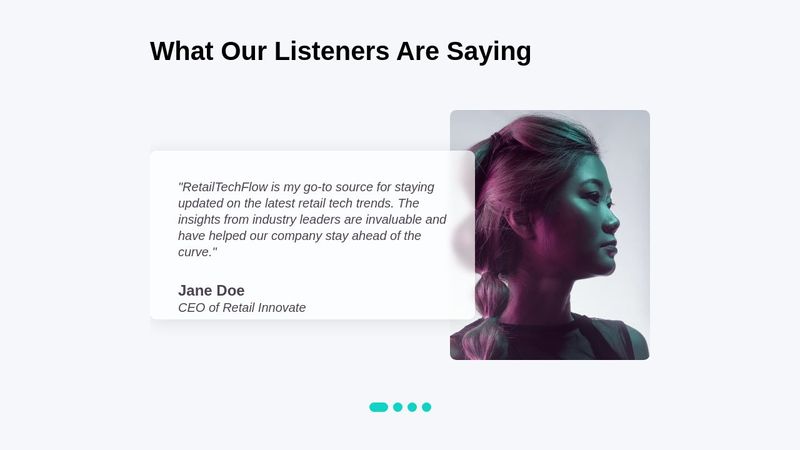The image size is (800, 450).
Task: Go to the third testimonial dot
Action: tap(412, 407)
